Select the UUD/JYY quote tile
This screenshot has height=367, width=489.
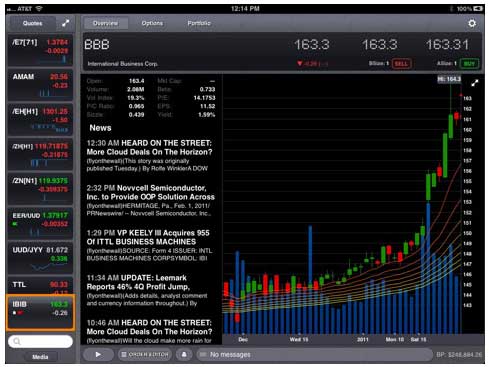(40, 258)
